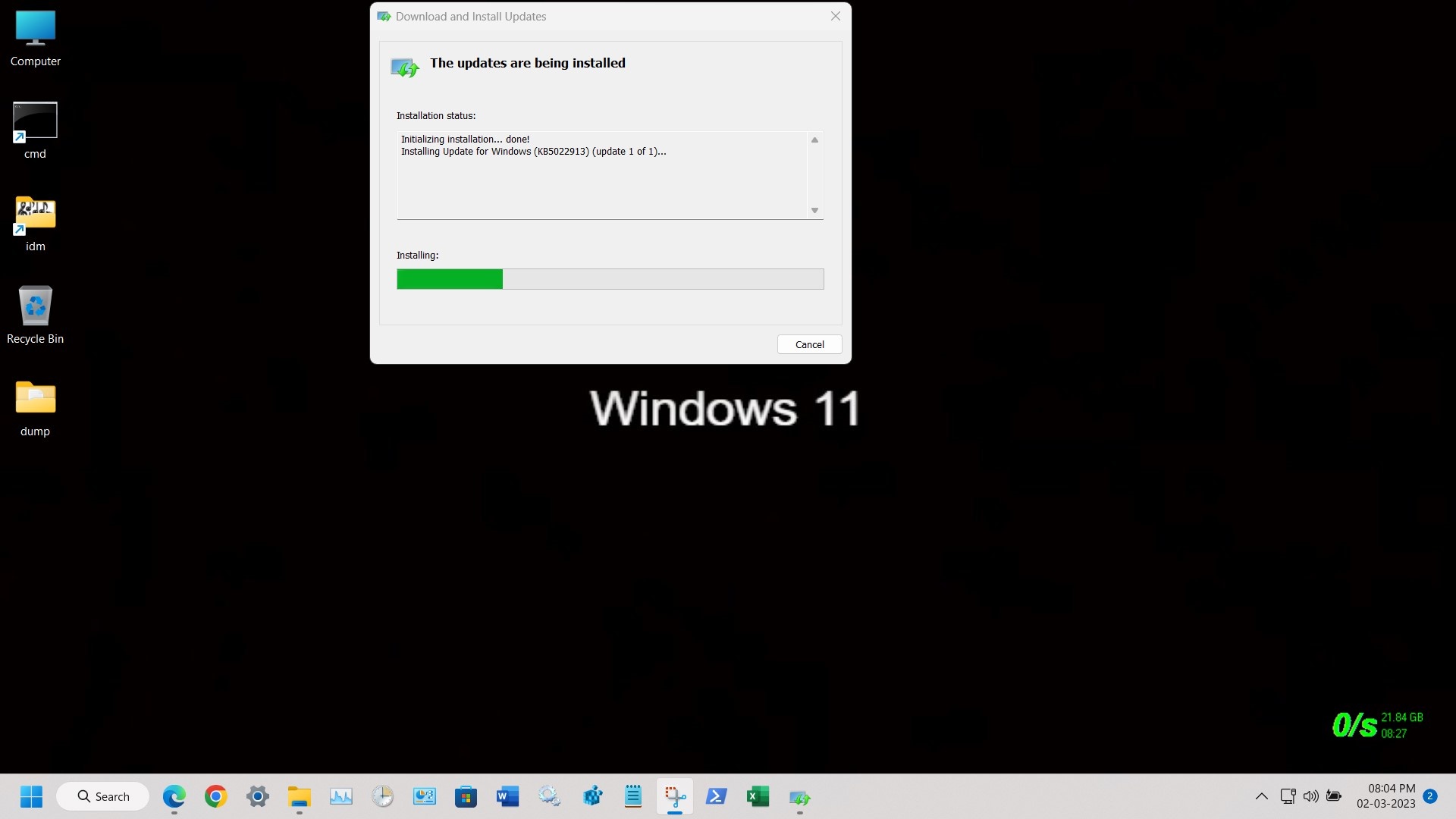Click the update icon in dialog title bar
The height and width of the screenshot is (819, 1456).
click(384, 16)
